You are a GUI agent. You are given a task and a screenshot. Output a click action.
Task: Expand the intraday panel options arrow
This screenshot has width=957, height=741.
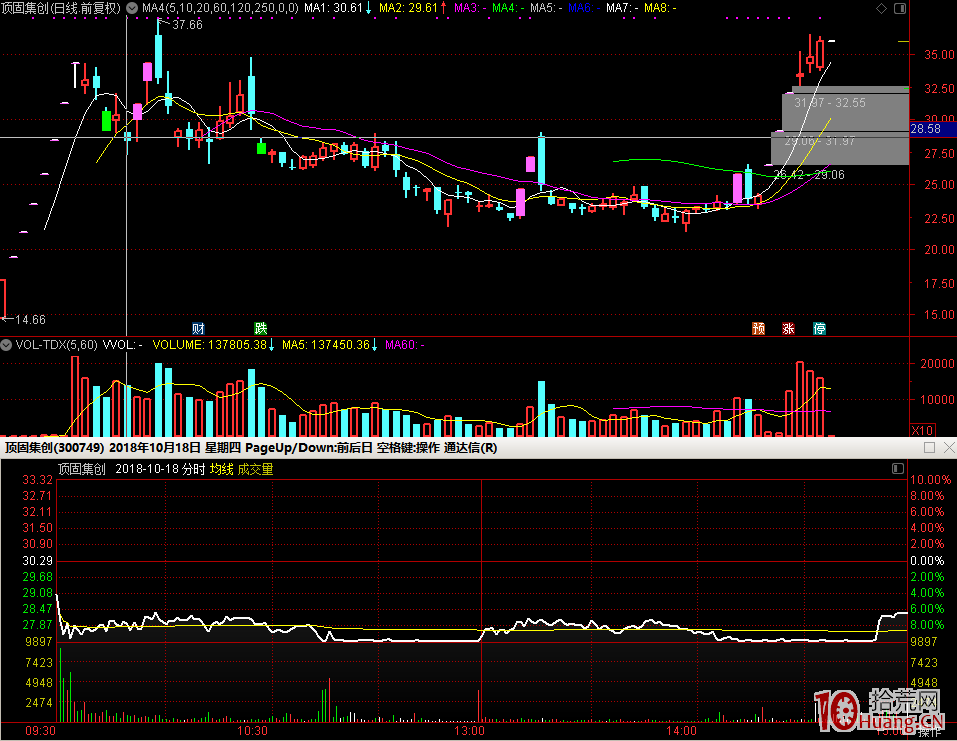[898, 469]
